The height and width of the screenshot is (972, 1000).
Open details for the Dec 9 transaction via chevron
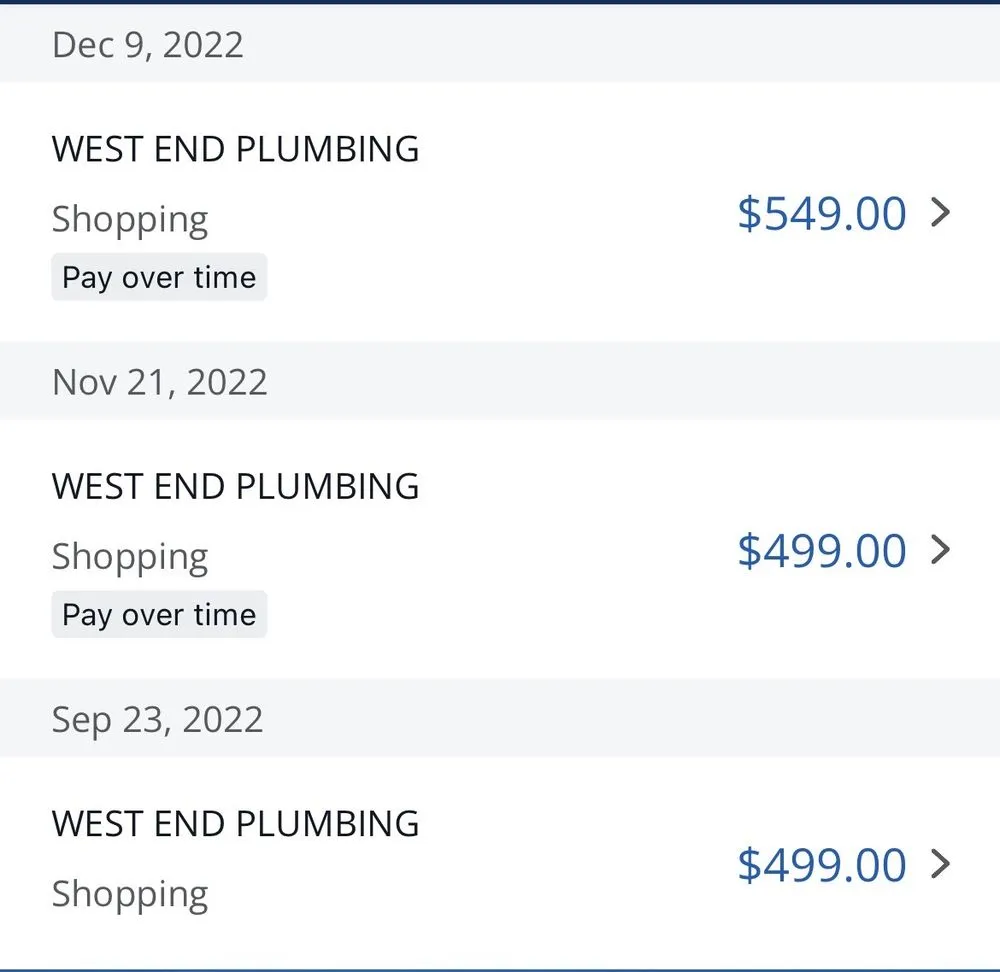(x=941, y=213)
